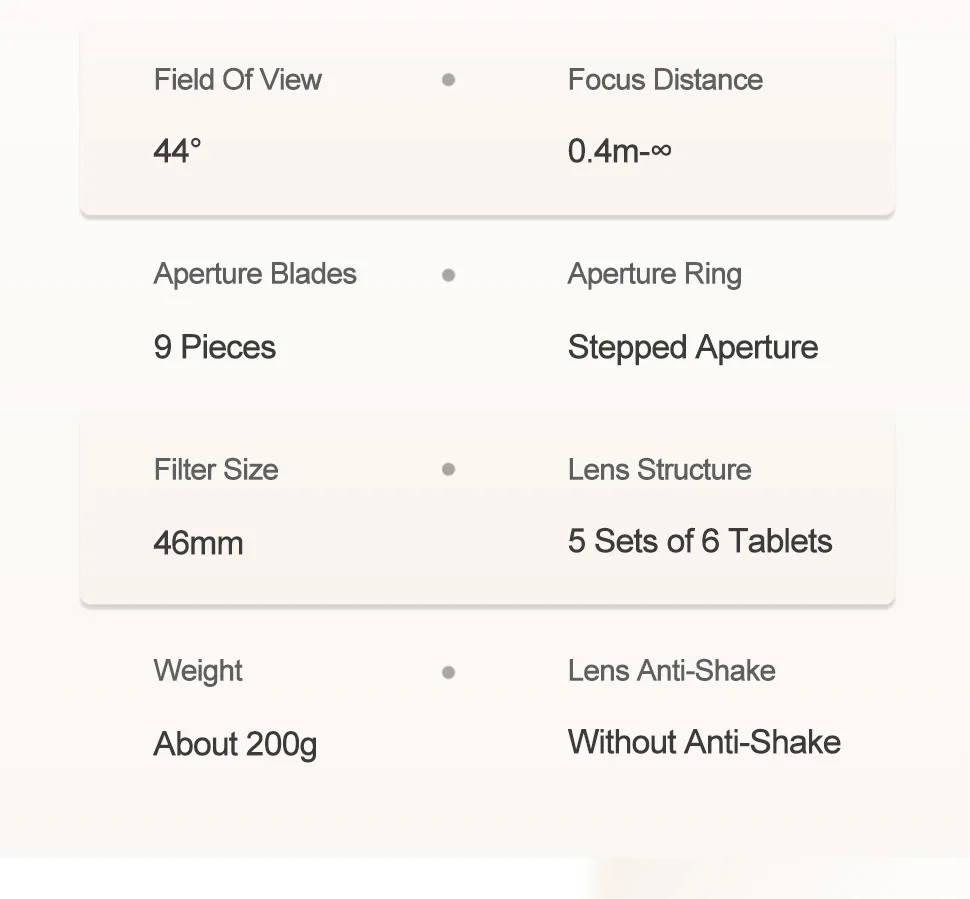970x899 pixels.
Task: Click the 44° field of view value
Action: (178, 151)
